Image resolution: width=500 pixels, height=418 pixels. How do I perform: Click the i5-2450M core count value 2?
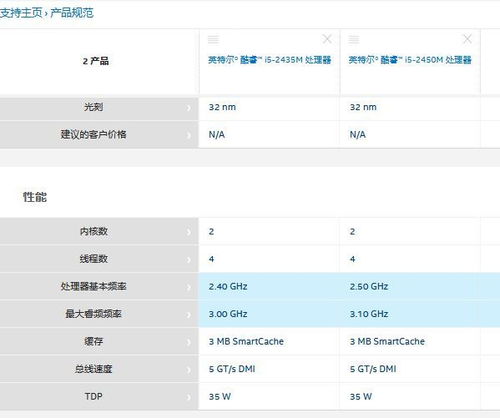[x=352, y=232]
